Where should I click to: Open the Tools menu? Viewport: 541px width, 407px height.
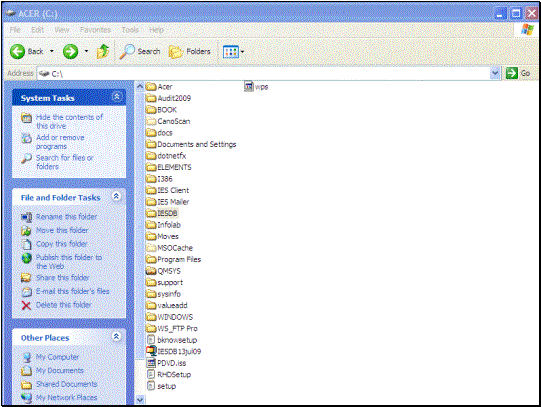[130, 30]
